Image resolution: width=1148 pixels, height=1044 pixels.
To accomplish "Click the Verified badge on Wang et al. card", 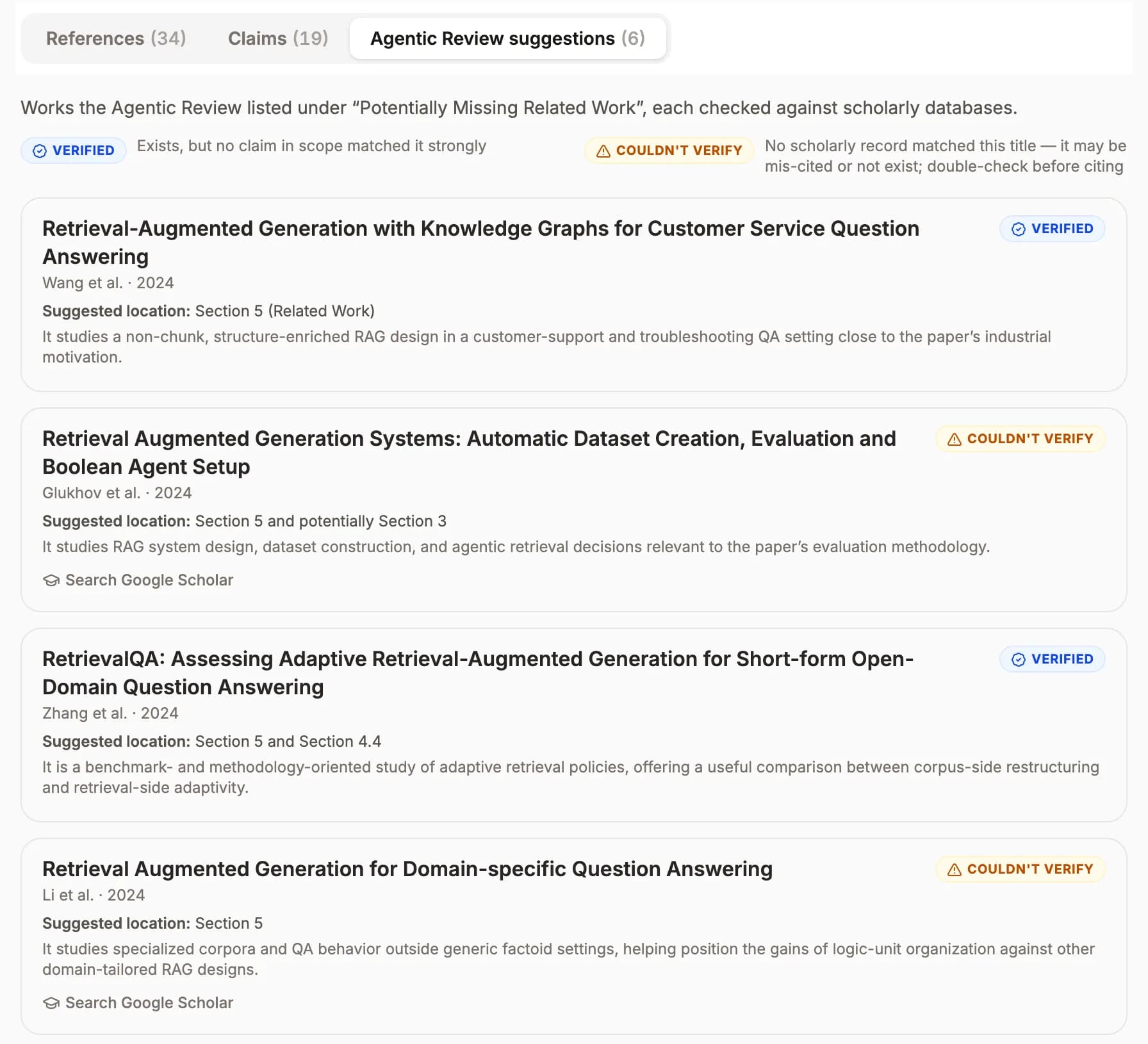I will (1052, 229).
